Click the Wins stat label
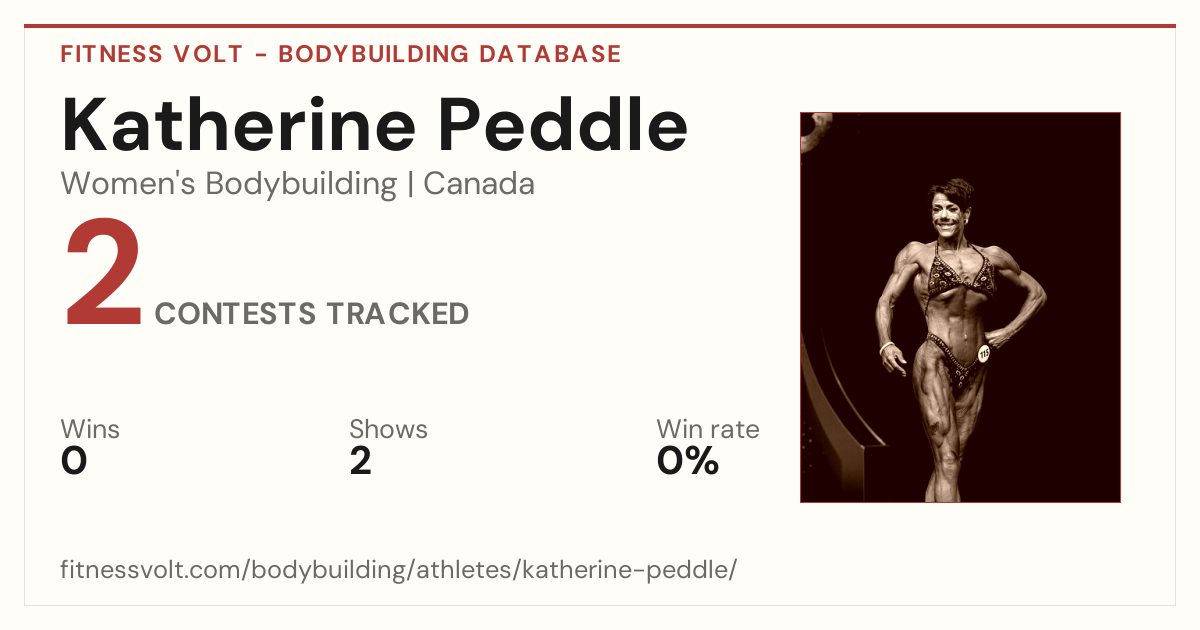Viewport: 1200px width, 630px height. 90,430
